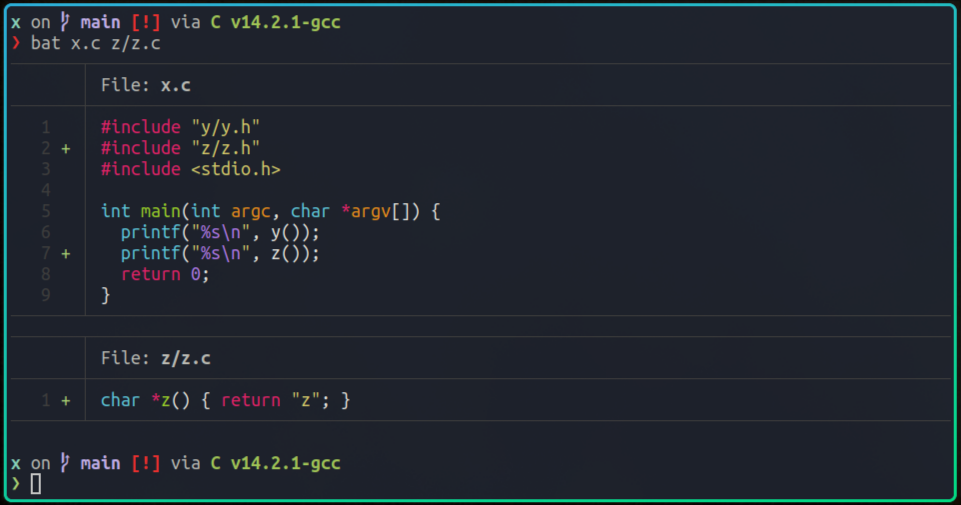The width and height of the screenshot is (961, 505).
Task: Click the "main" branch name in first prompt
Action: (100, 22)
